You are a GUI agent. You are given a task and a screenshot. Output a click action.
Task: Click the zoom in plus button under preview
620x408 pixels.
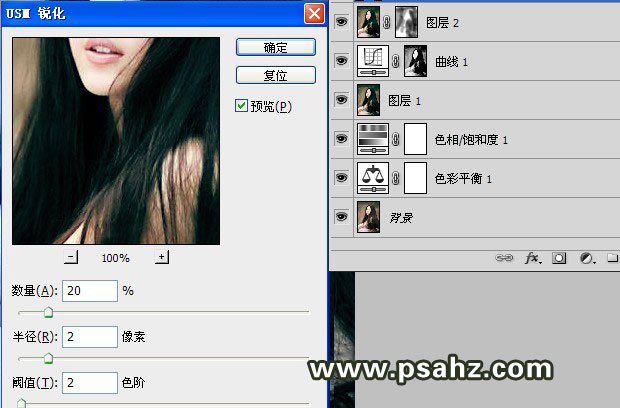161,257
